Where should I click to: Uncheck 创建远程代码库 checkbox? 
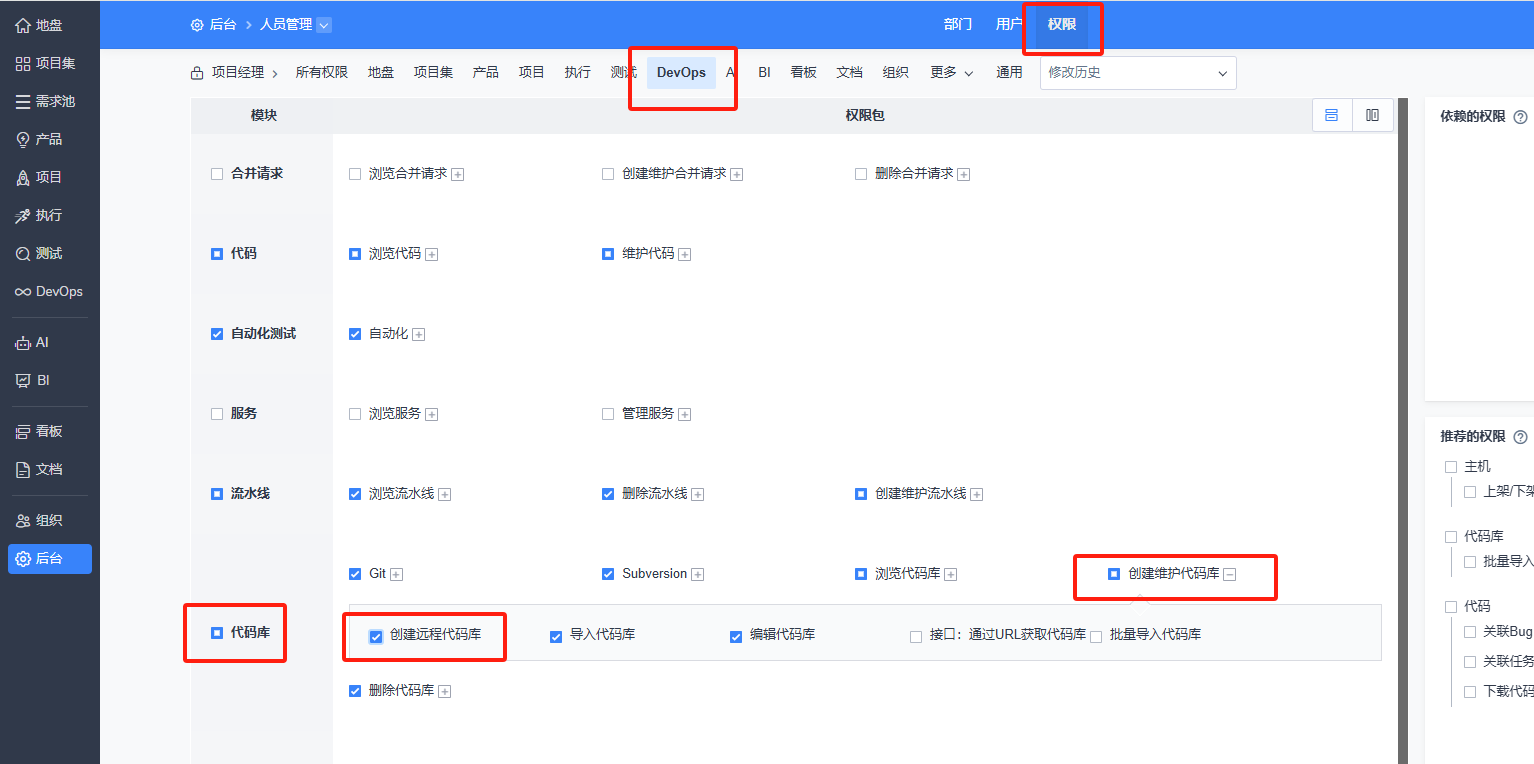click(x=376, y=637)
